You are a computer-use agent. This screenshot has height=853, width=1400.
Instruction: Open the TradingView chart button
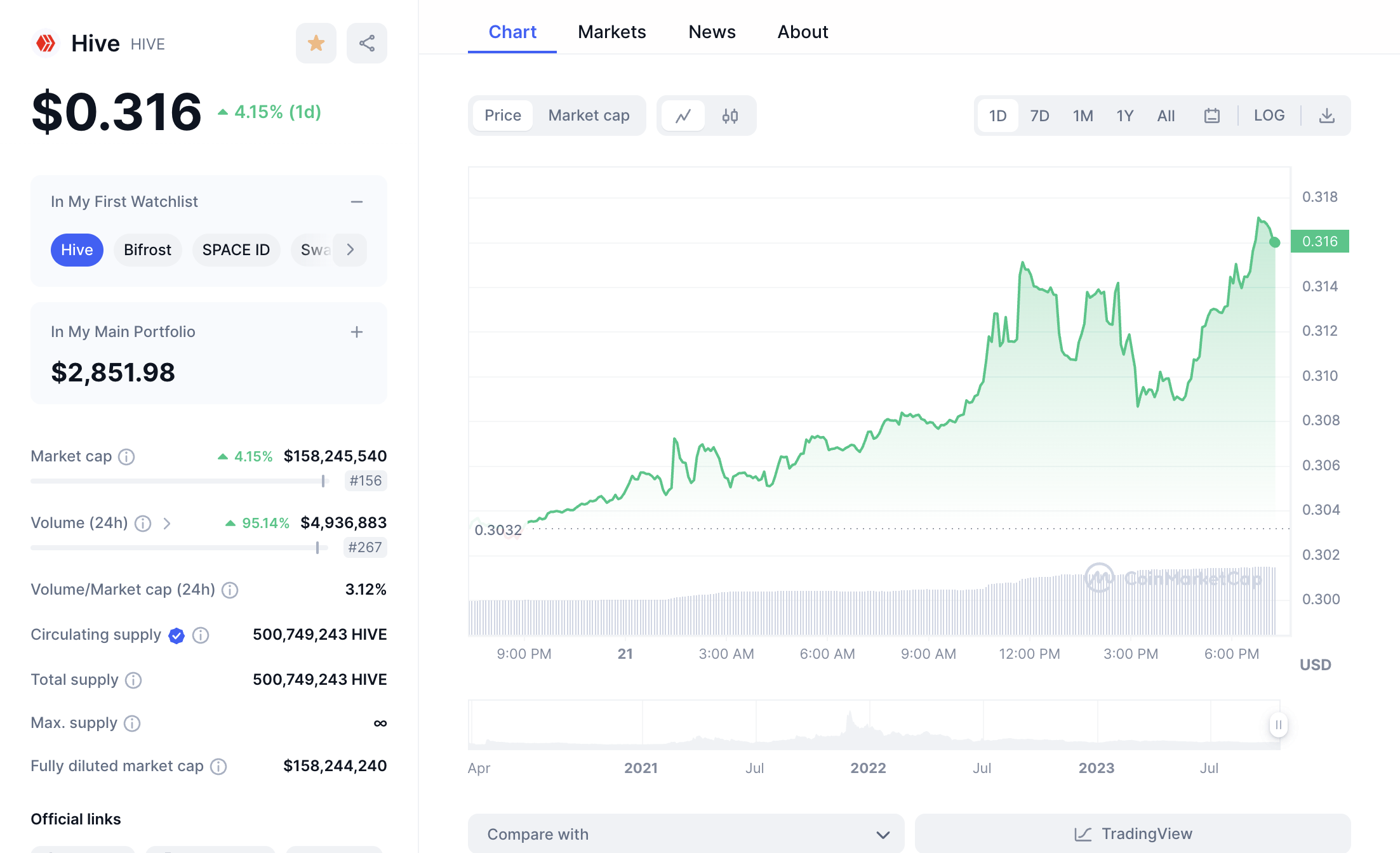coord(1133,834)
